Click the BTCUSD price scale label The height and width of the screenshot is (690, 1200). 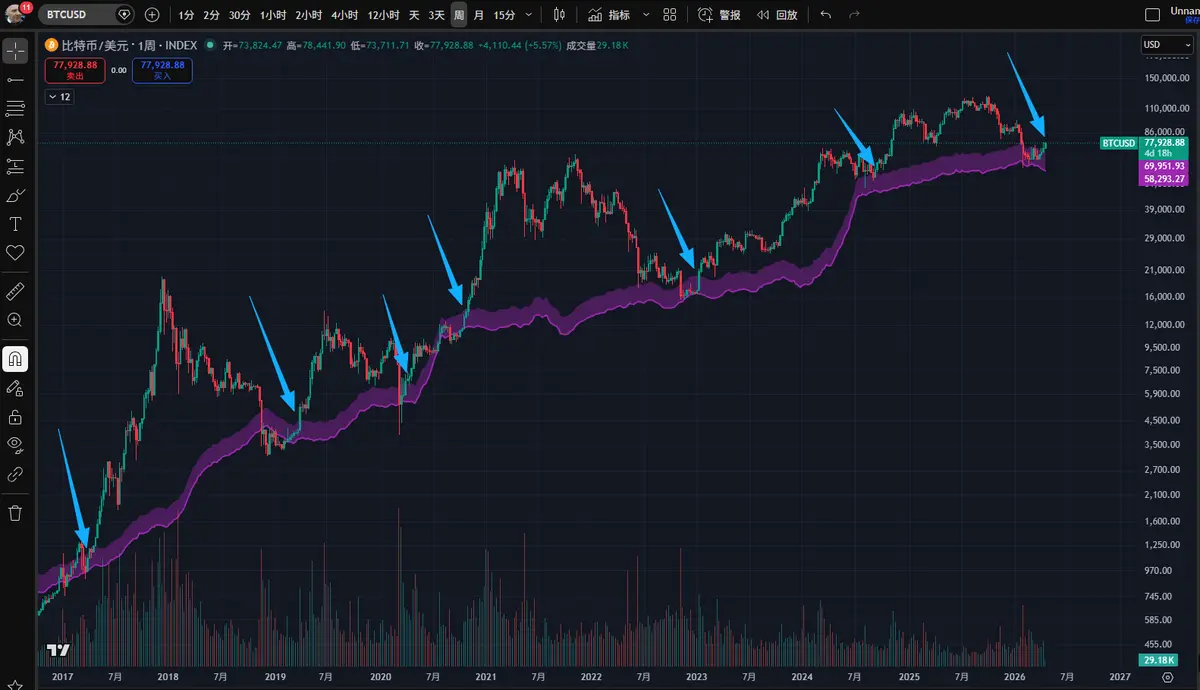[1118, 143]
